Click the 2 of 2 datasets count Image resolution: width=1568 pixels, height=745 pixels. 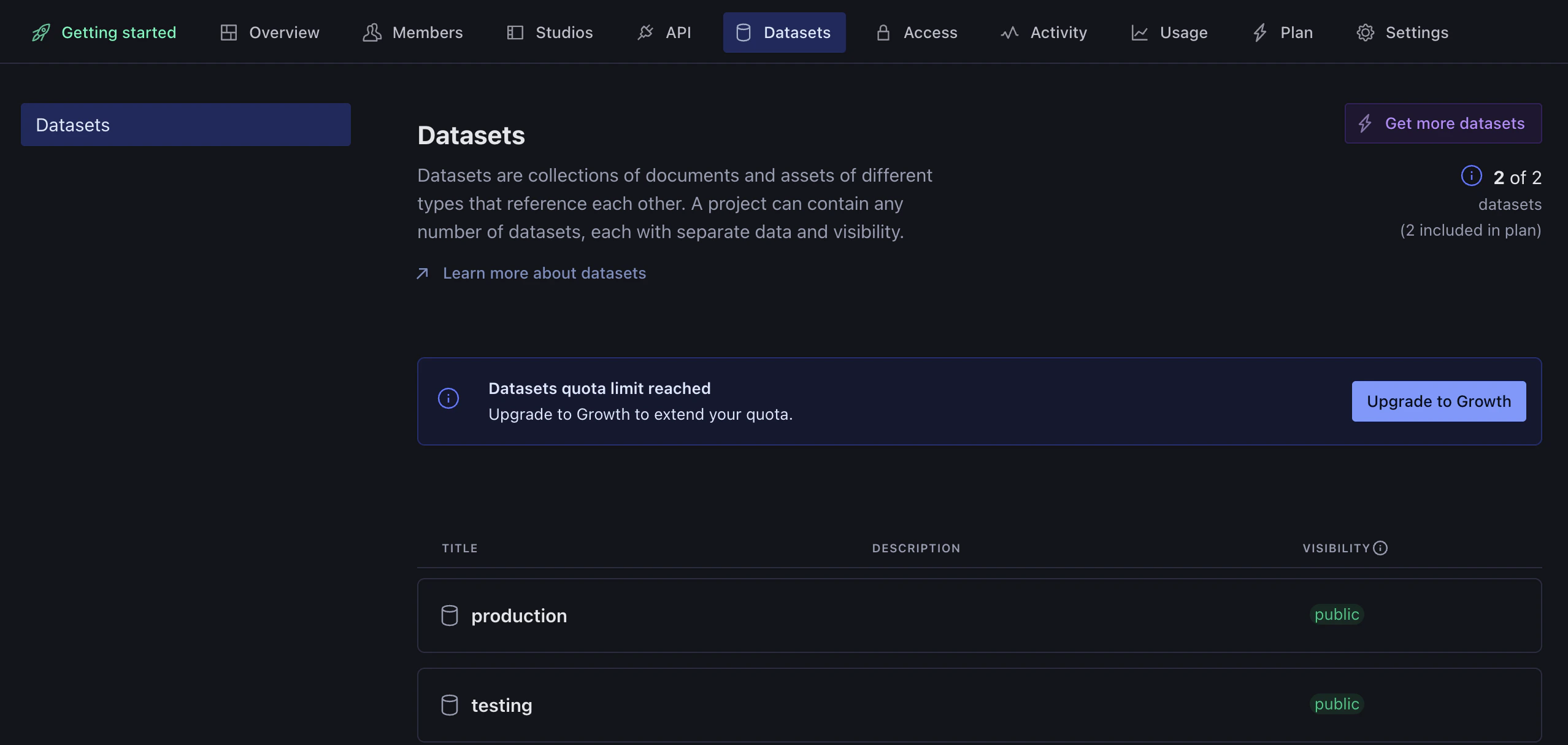click(x=1517, y=177)
